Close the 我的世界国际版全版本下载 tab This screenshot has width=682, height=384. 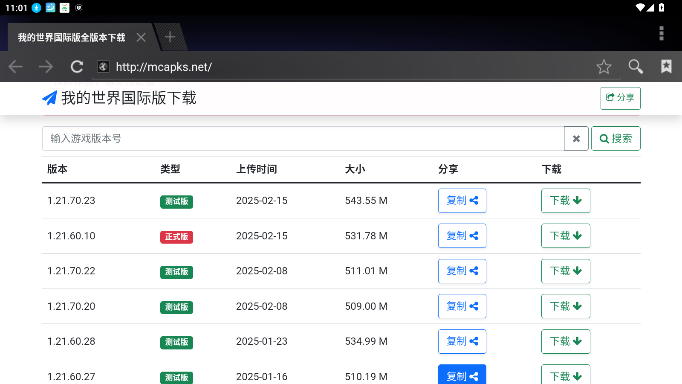(x=141, y=37)
